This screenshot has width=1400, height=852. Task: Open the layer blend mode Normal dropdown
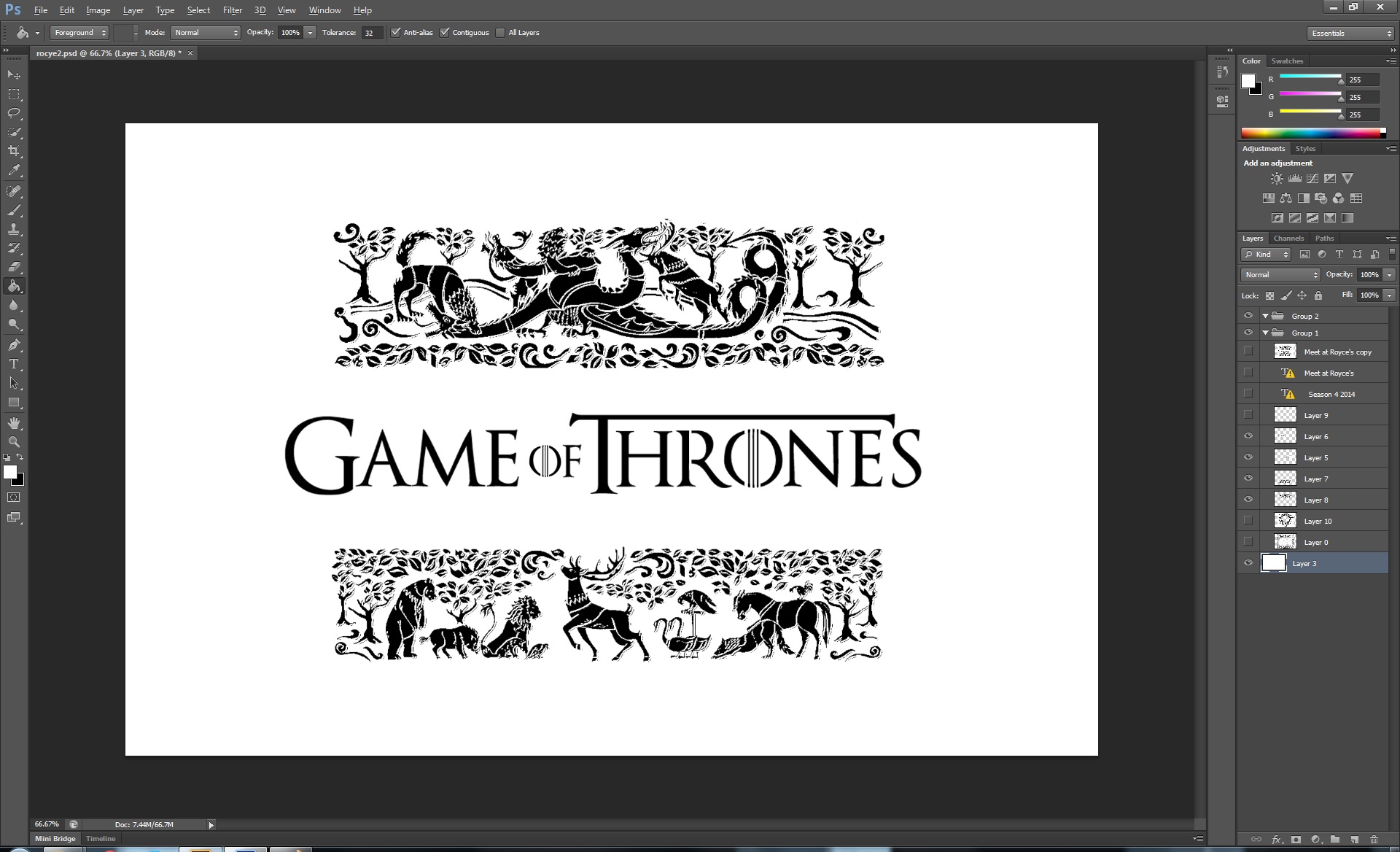pos(1280,274)
